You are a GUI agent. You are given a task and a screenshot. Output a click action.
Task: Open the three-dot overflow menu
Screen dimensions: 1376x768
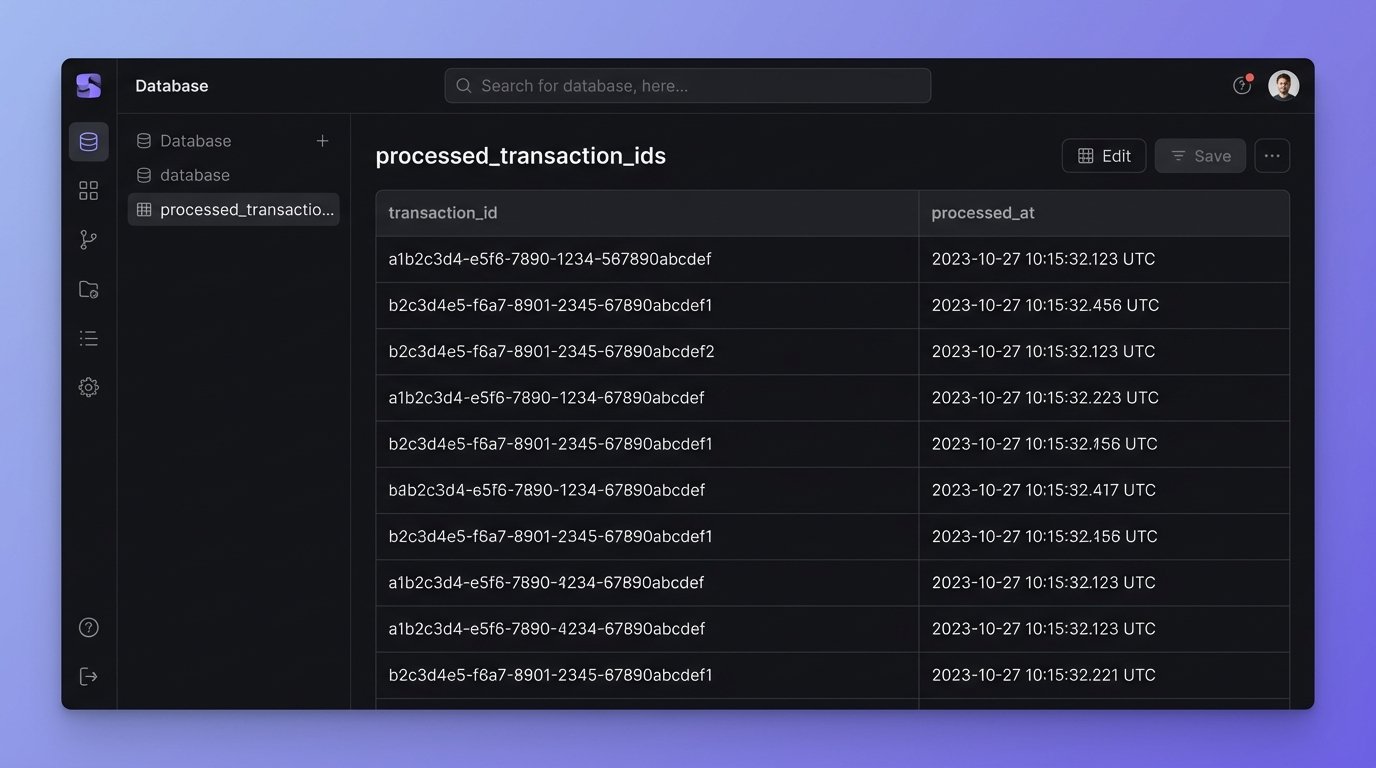coord(1272,155)
